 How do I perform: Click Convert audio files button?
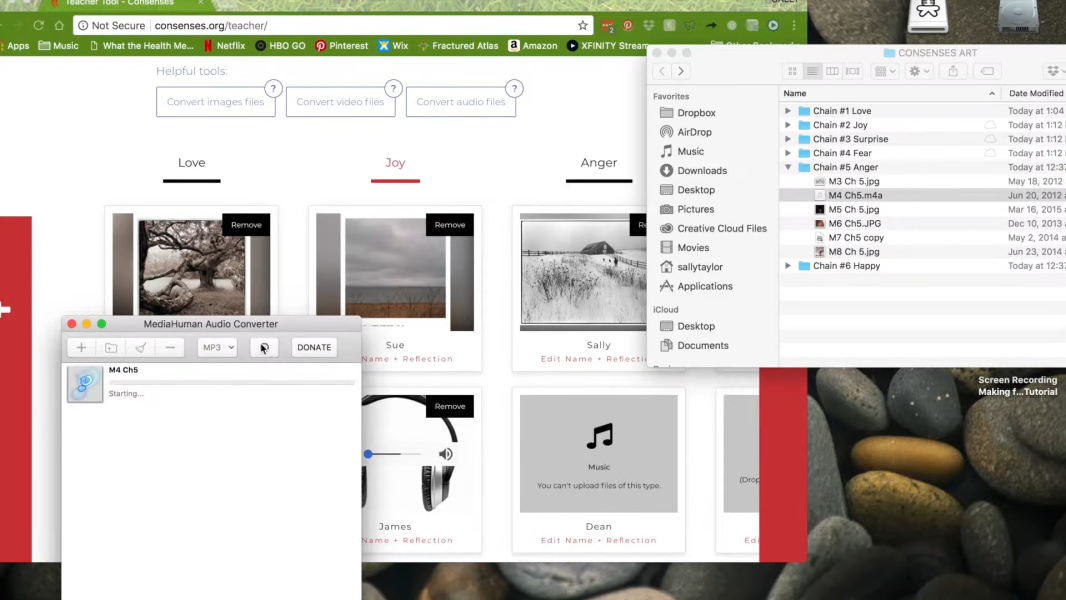coord(461,102)
